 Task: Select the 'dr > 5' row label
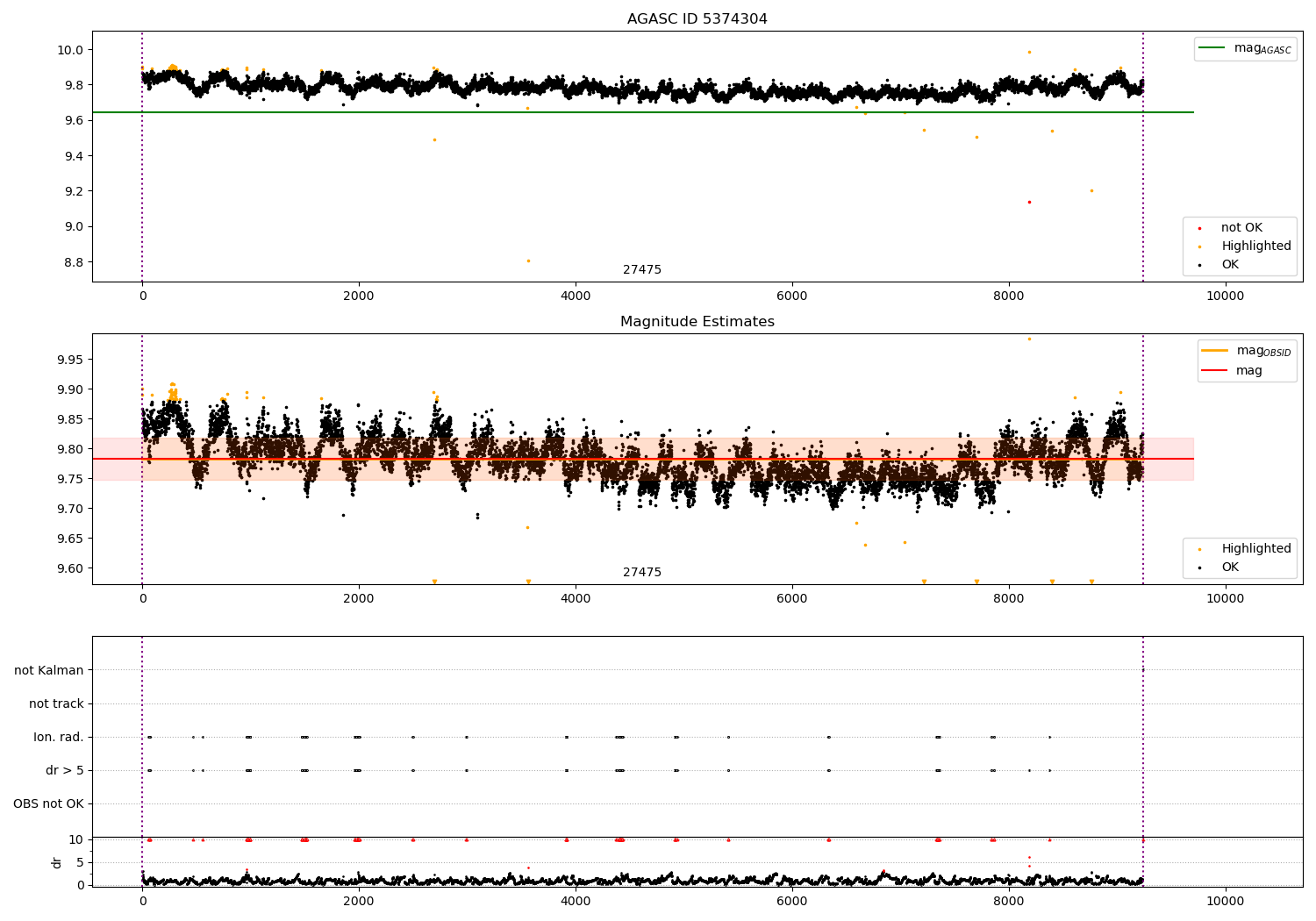(65, 770)
